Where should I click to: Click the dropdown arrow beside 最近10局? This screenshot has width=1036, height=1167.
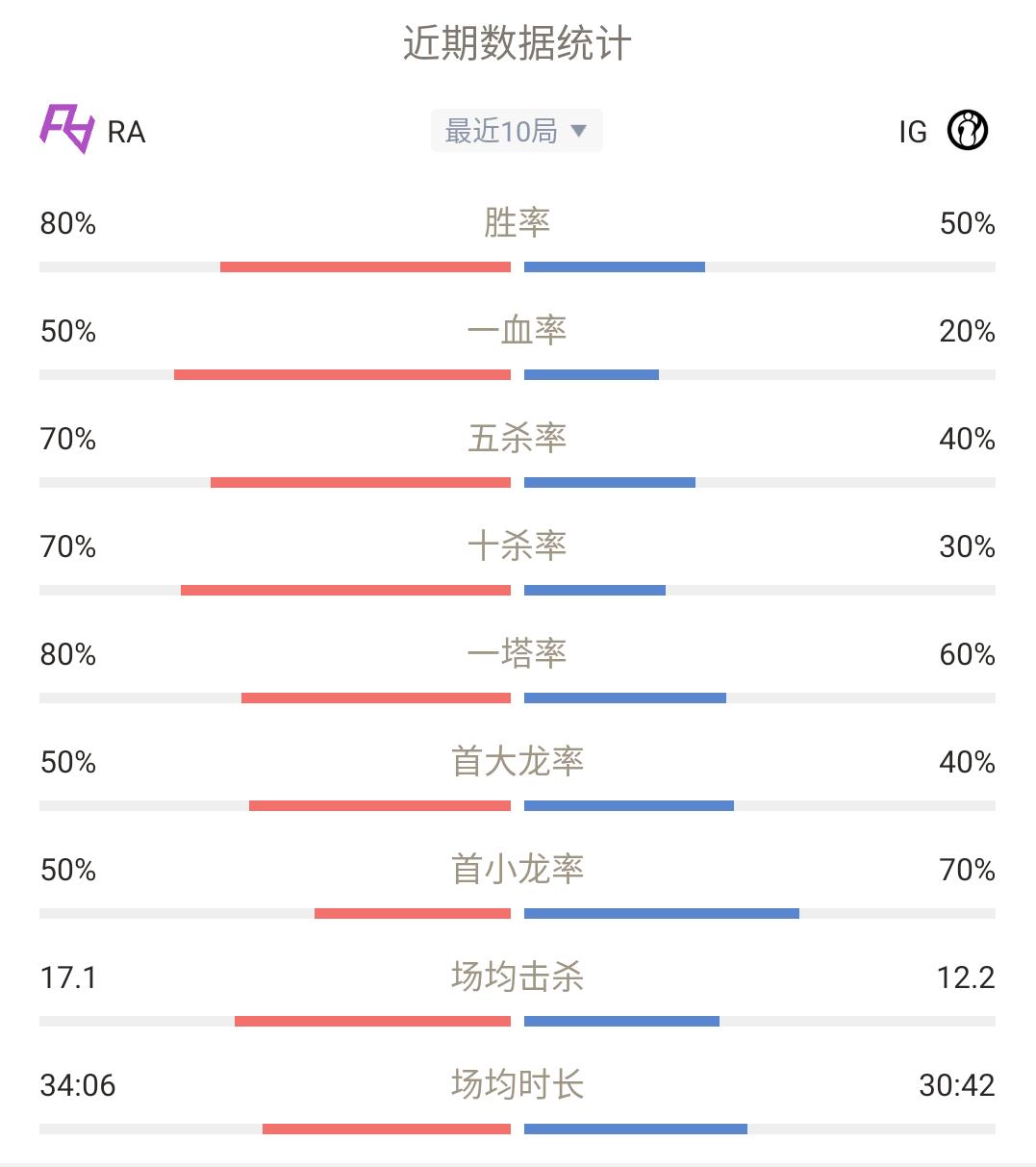pos(578,131)
